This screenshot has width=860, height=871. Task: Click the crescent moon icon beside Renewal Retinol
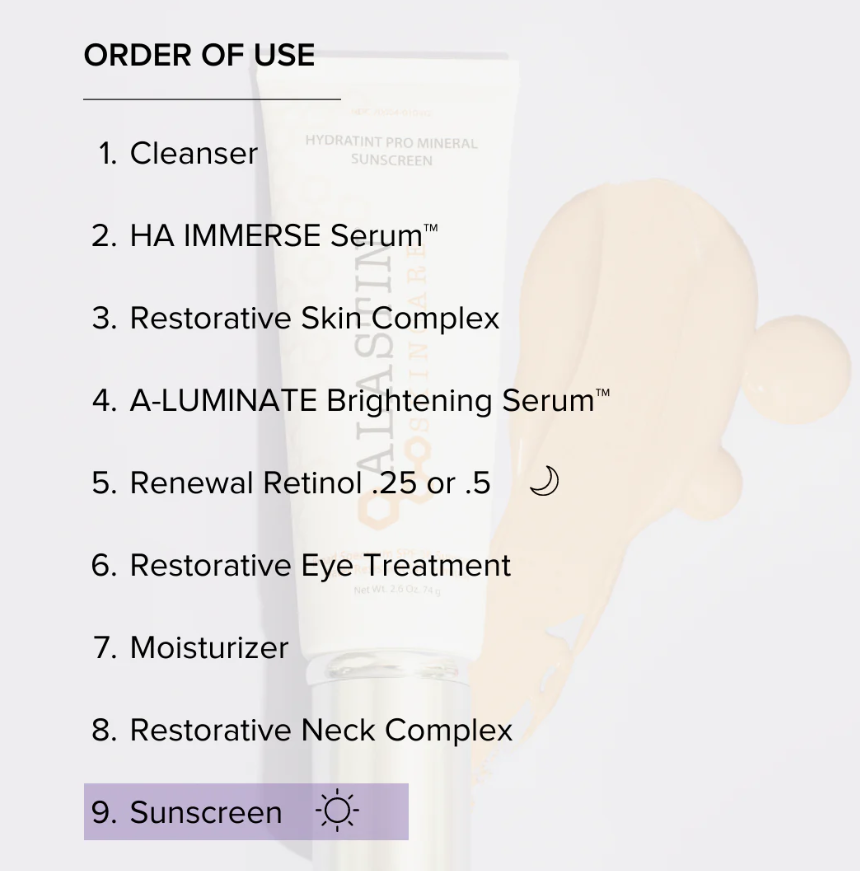pyautogui.click(x=544, y=482)
